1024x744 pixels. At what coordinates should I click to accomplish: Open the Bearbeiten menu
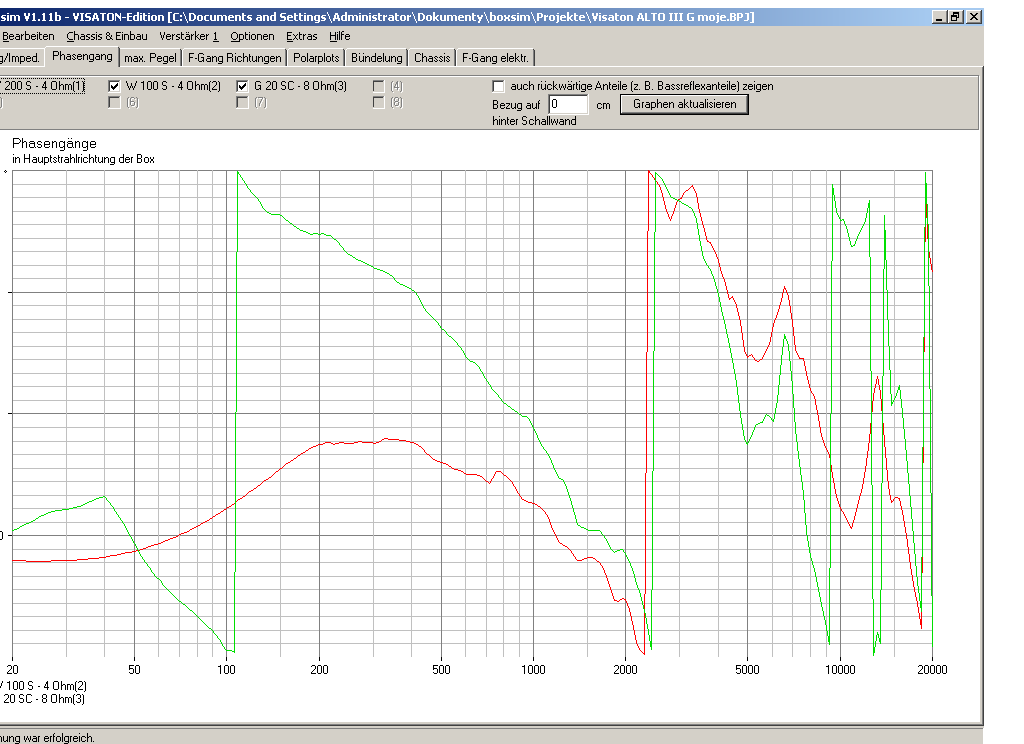(x=28, y=37)
